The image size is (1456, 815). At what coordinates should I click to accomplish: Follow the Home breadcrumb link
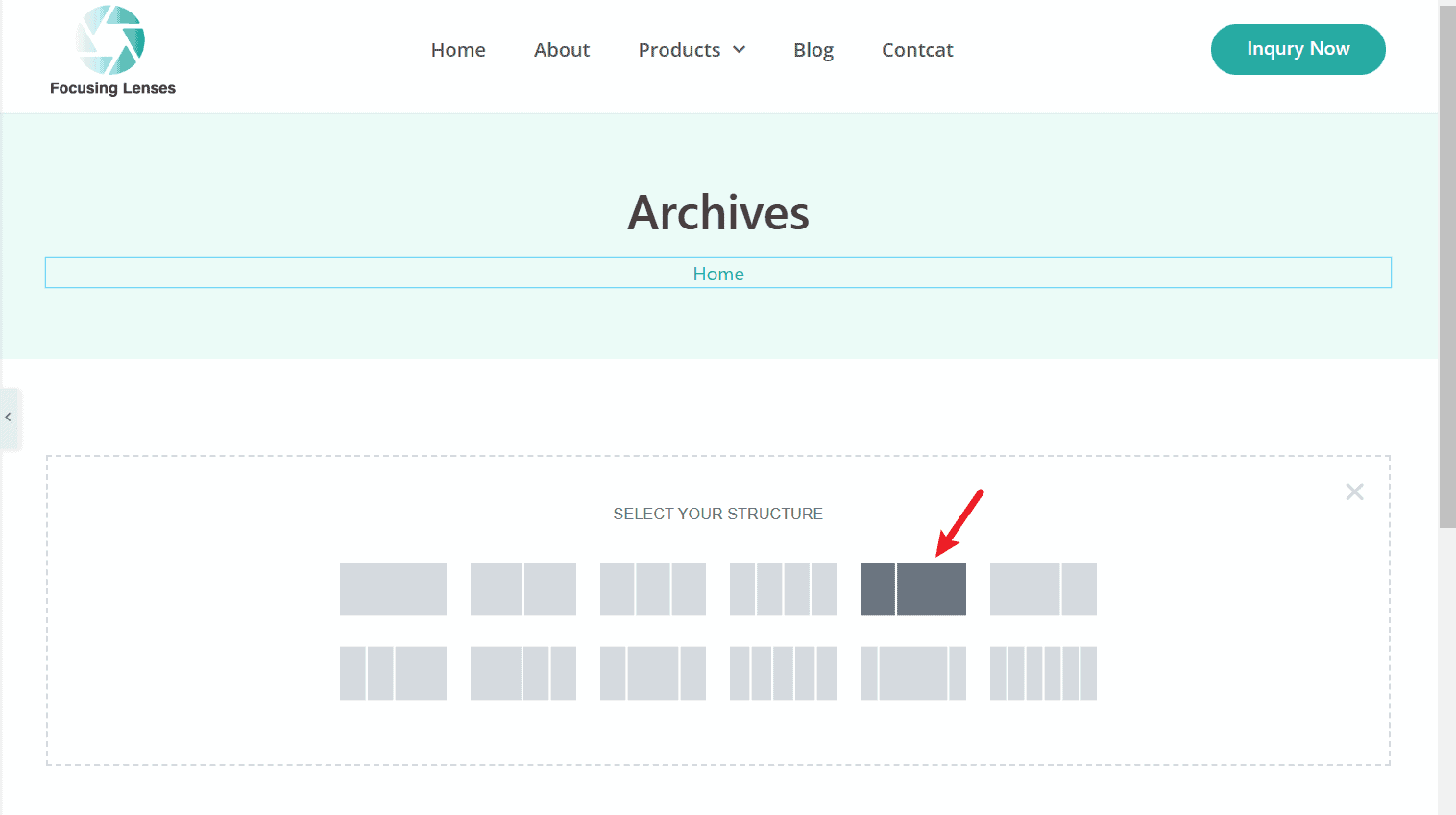(718, 274)
